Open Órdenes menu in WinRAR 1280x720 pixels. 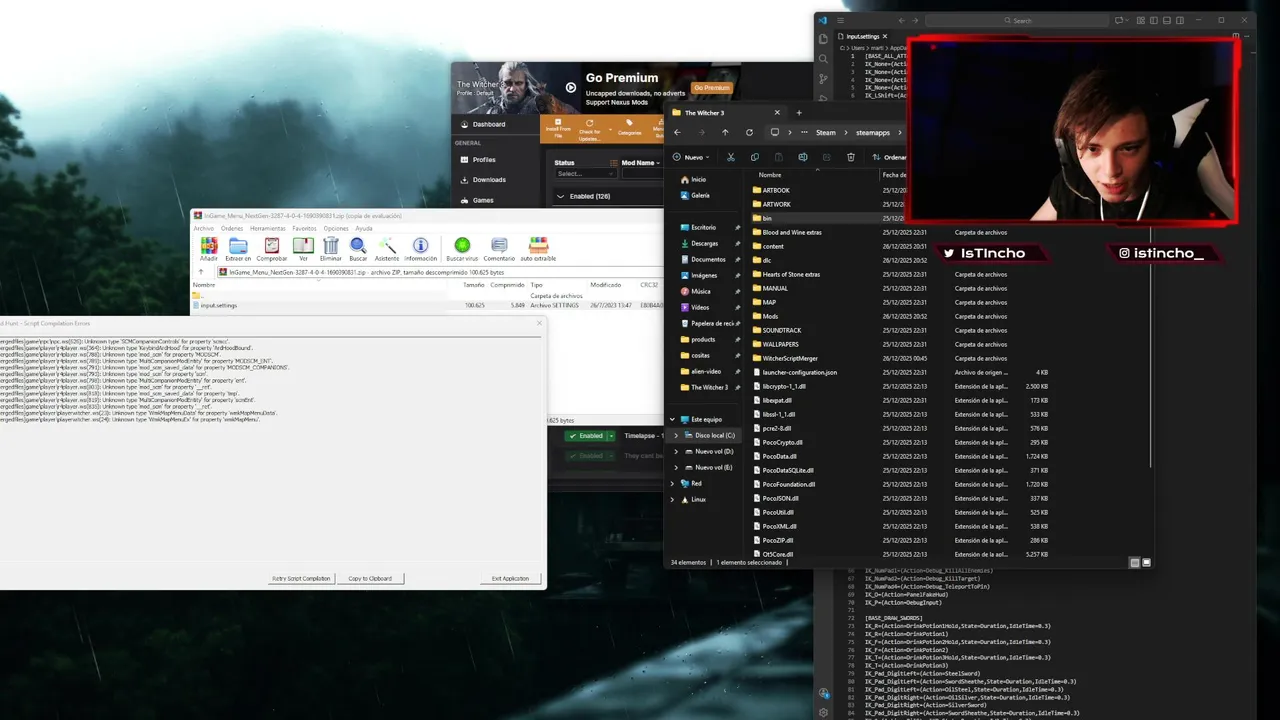232,228
